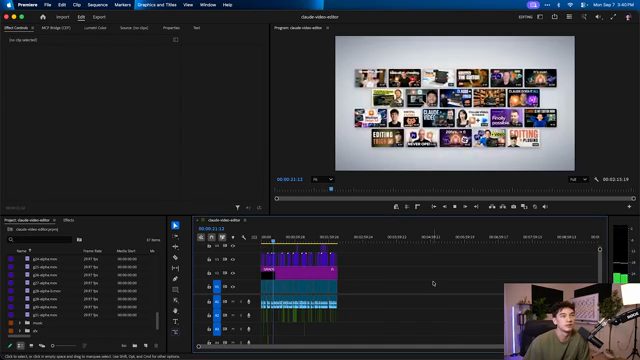Open the Full playback resolution dropdown

pos(578,179)
